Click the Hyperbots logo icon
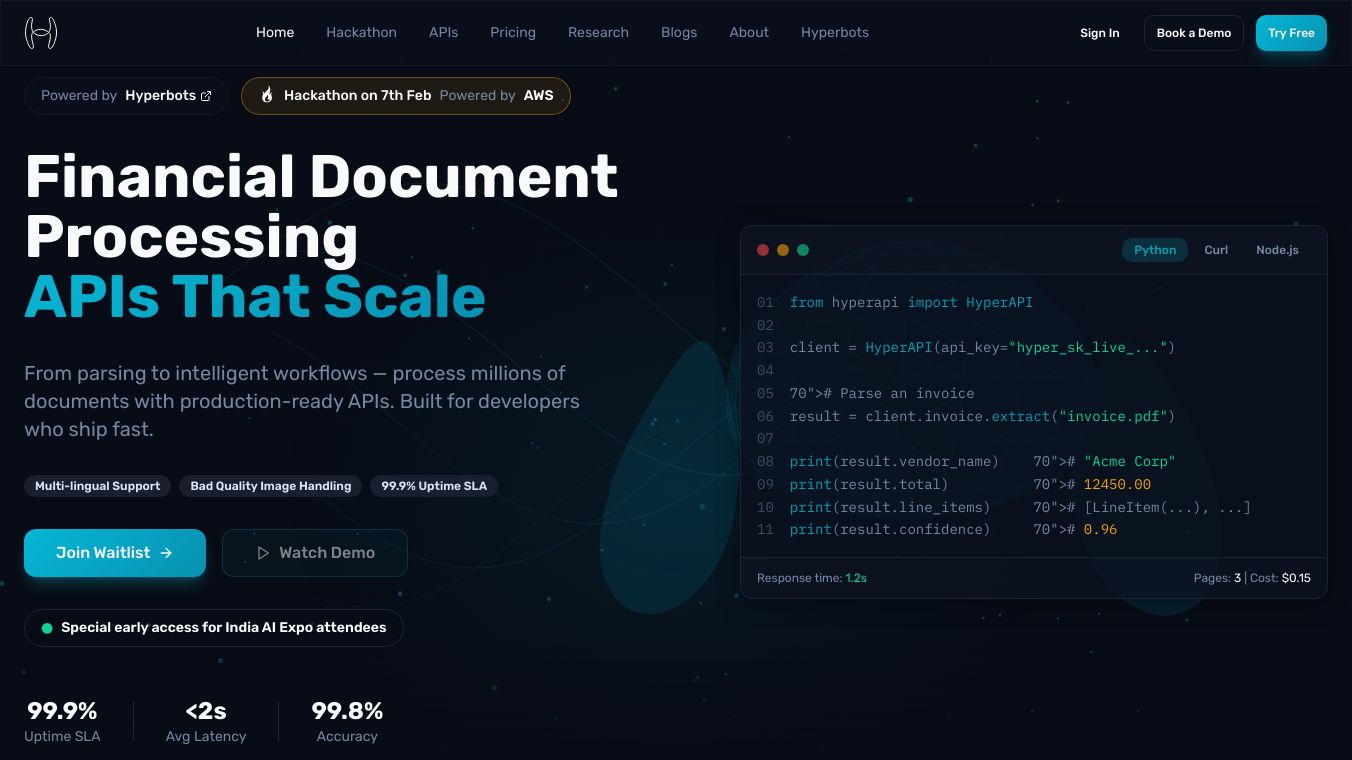The image size is (1352, 760). pos(41,32)
